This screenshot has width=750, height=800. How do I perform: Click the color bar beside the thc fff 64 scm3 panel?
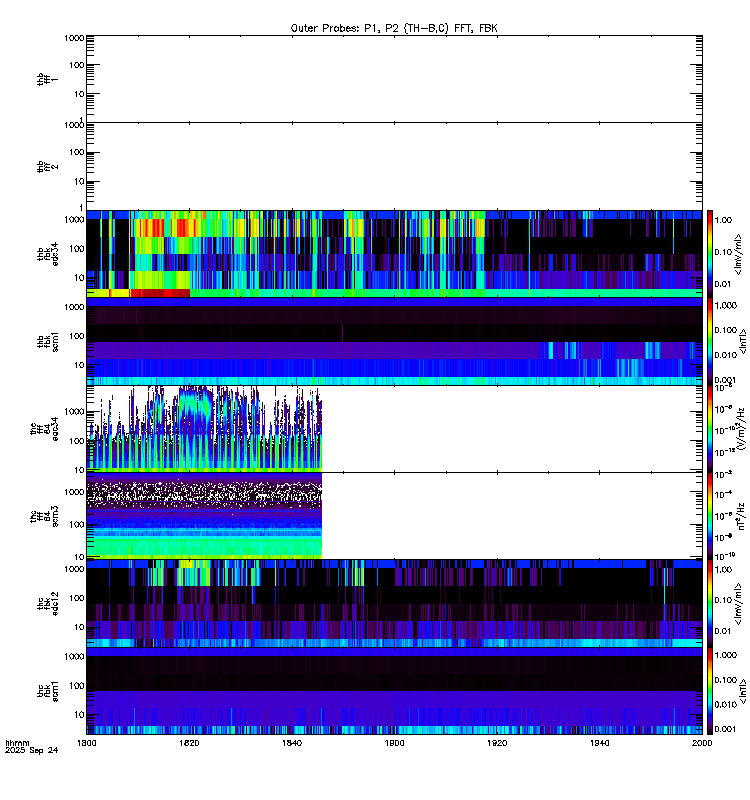click(x=710, y=516)
